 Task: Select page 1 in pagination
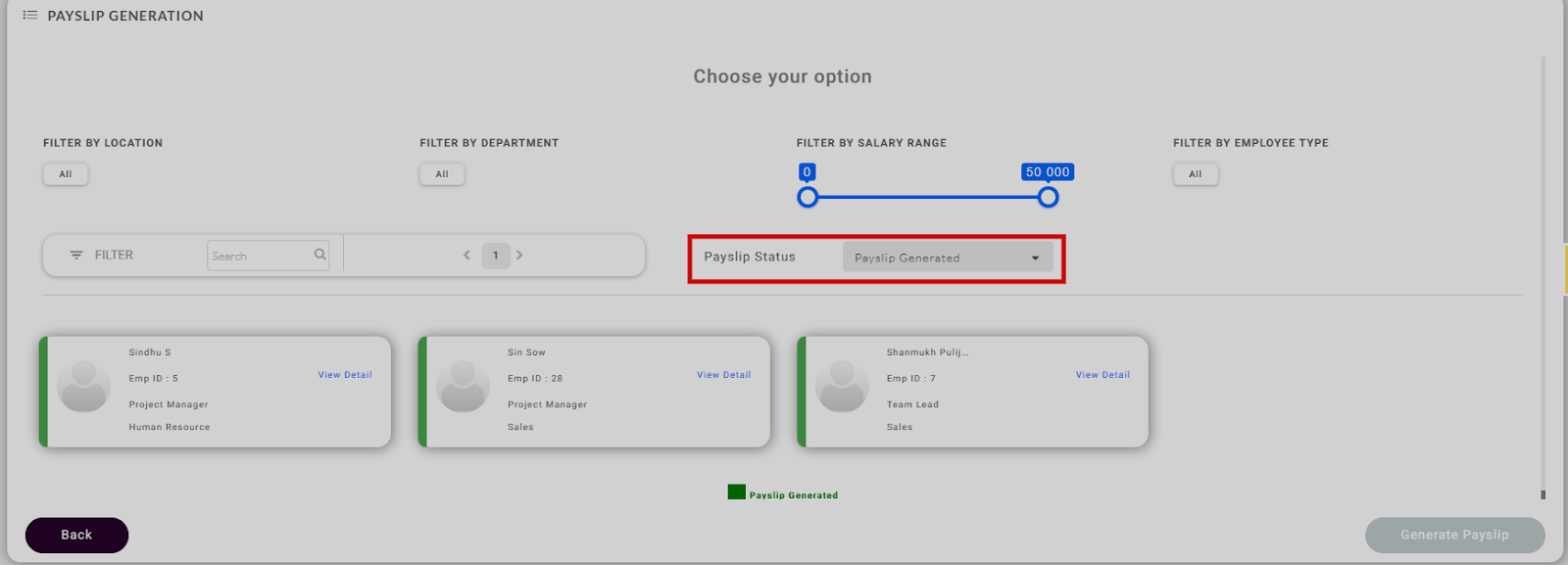tap(496, 256)
